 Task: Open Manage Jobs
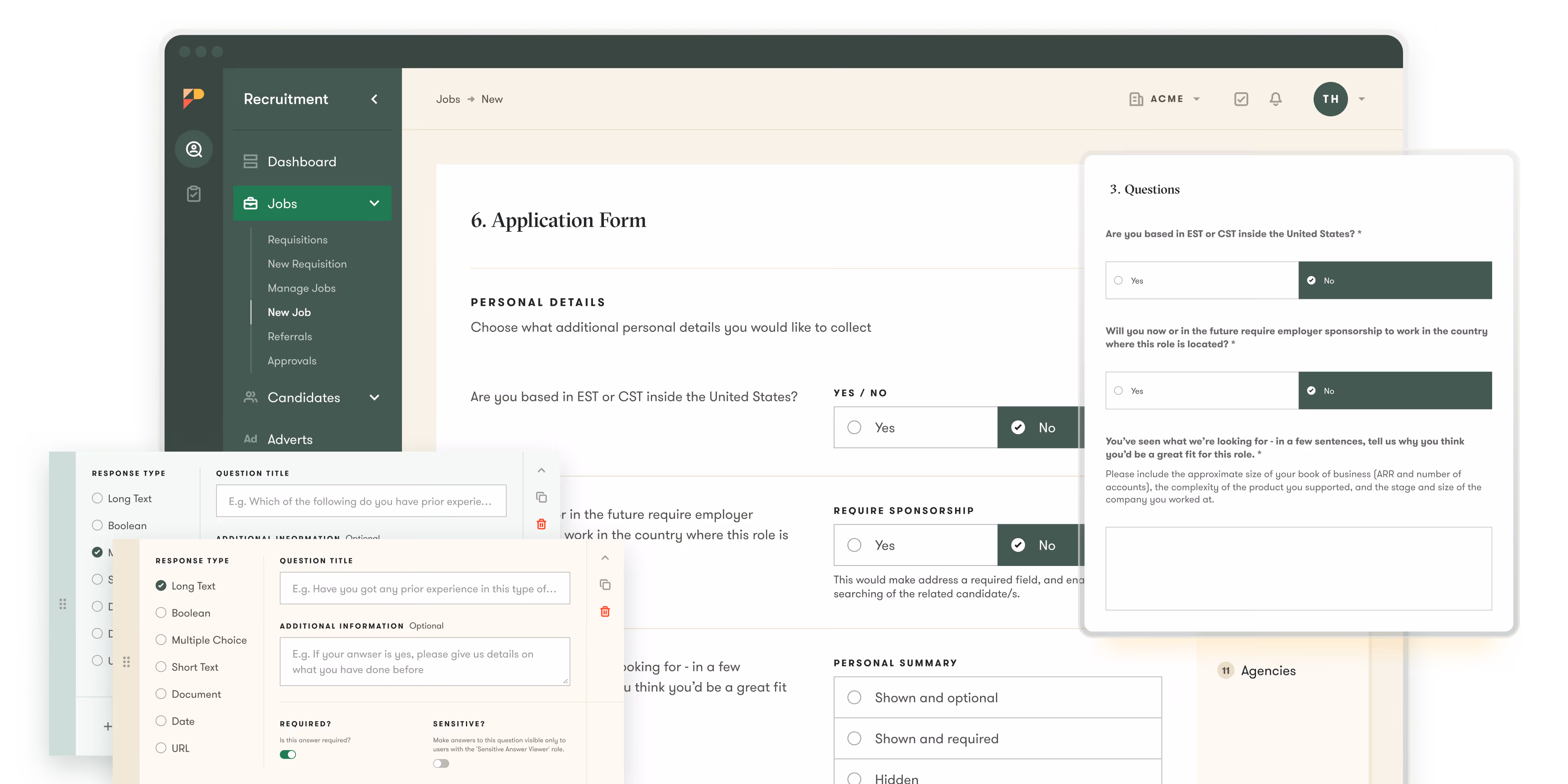[302, 288]
